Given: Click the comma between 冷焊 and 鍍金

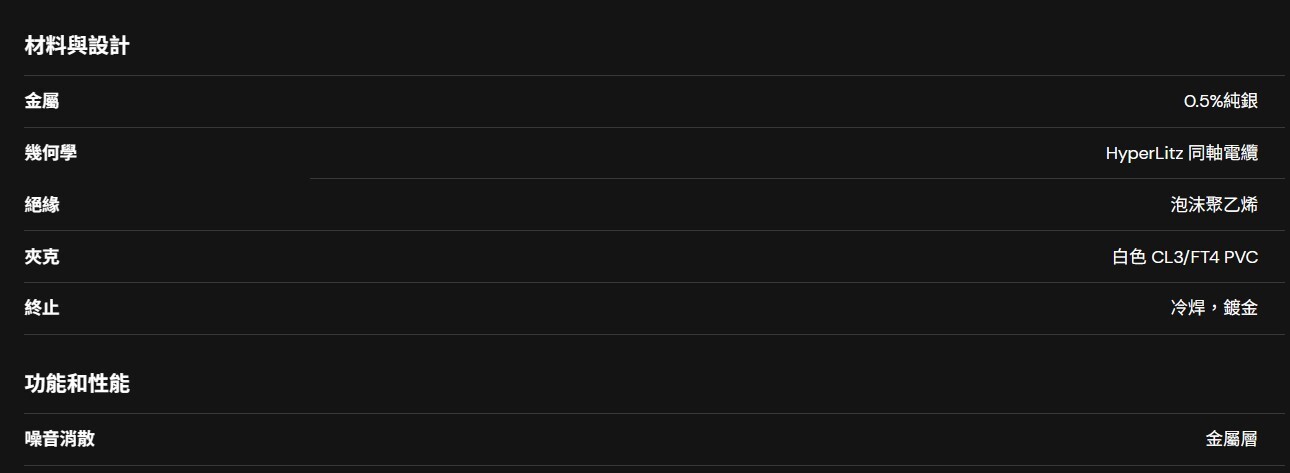Looking at the screenshot, I should click(1213, 310).
